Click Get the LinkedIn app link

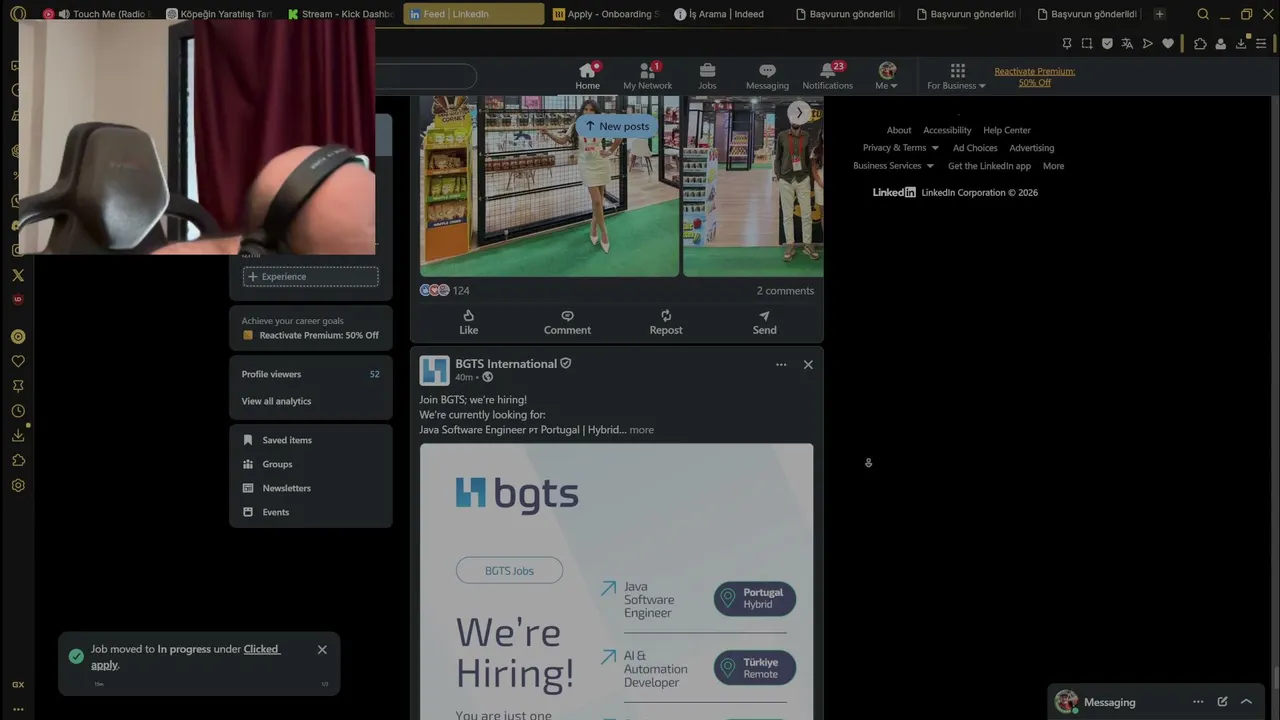989,166
